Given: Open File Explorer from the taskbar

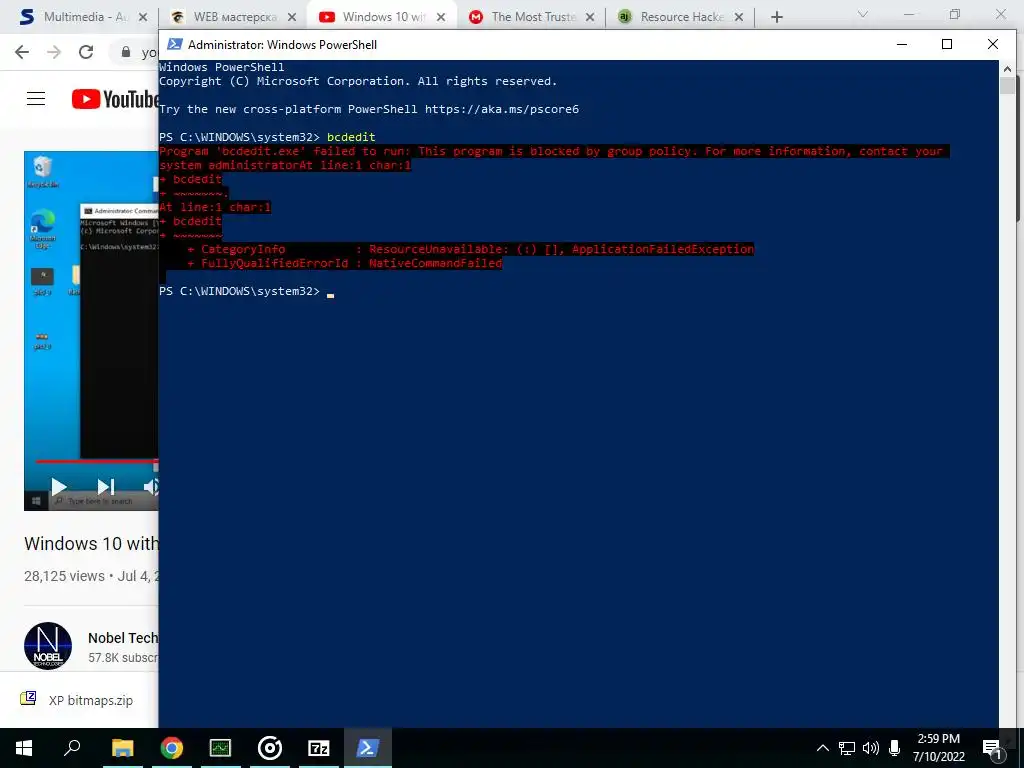Looking at the screenshot, I should tap(122, 748).
